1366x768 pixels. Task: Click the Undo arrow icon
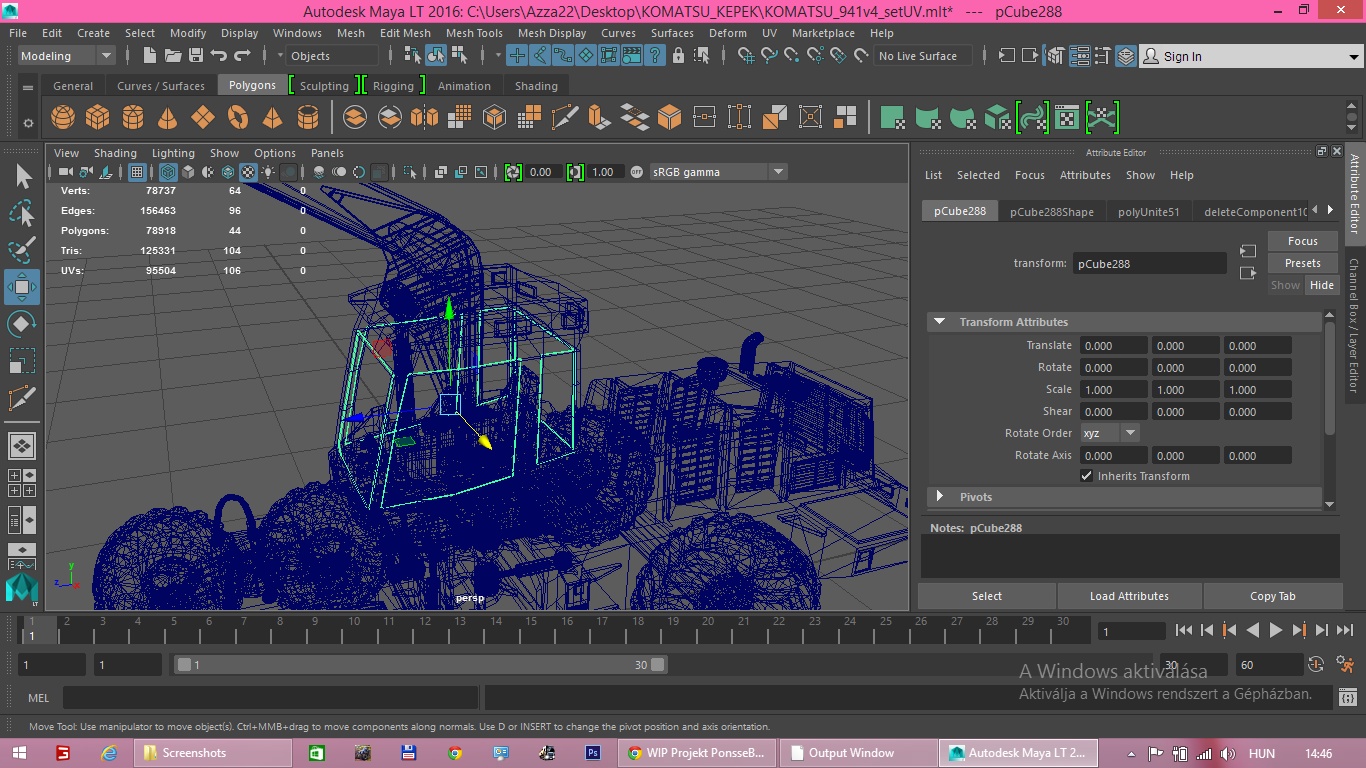(219, 56)
